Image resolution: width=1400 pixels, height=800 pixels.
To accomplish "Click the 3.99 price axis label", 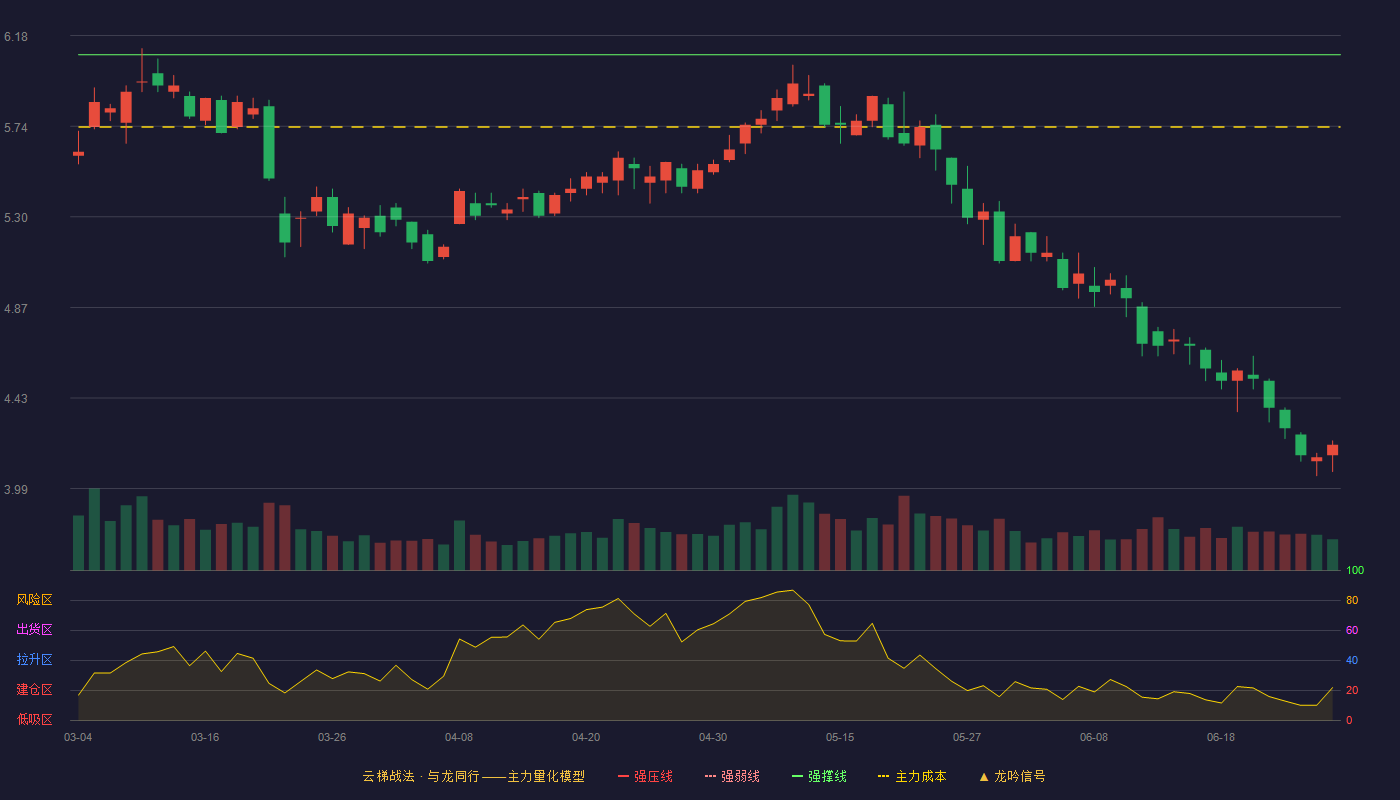I will coord(16,490).
